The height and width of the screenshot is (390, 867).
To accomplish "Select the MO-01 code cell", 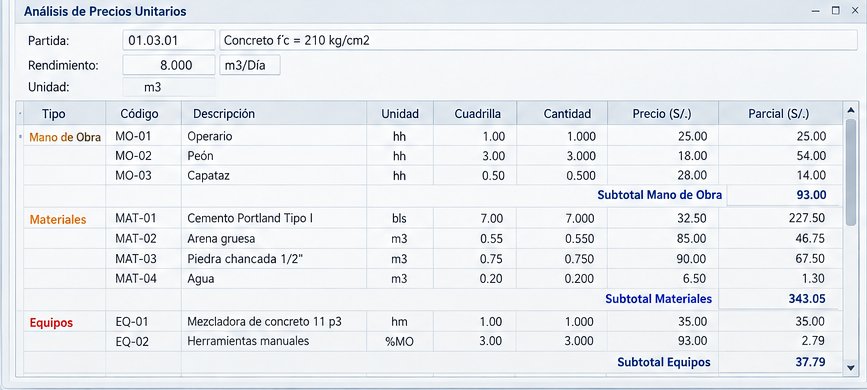I will pos(143,136).
